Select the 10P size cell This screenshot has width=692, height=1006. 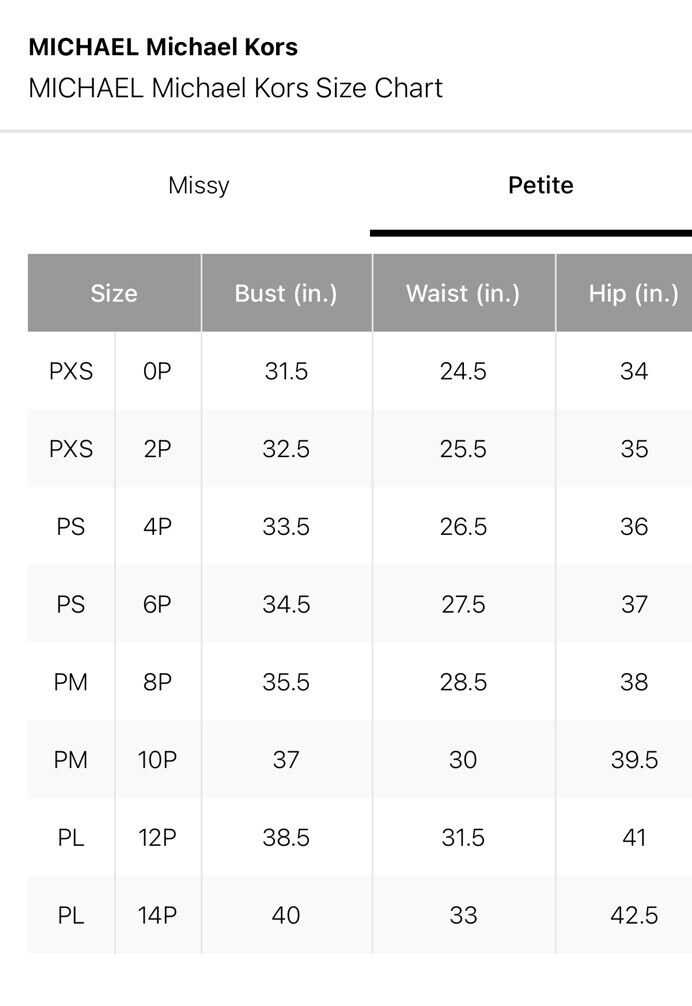pos(157,760)
